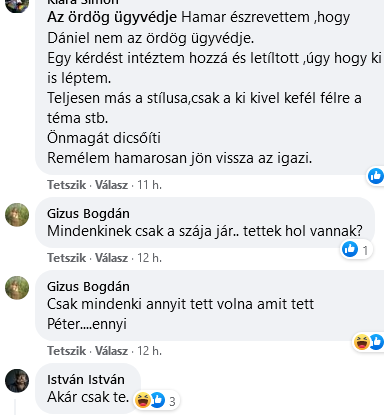This screenshot has width=384, height=415.
Task: Open the like reaction on Klára Simon's comment
Action: [376, 175]
